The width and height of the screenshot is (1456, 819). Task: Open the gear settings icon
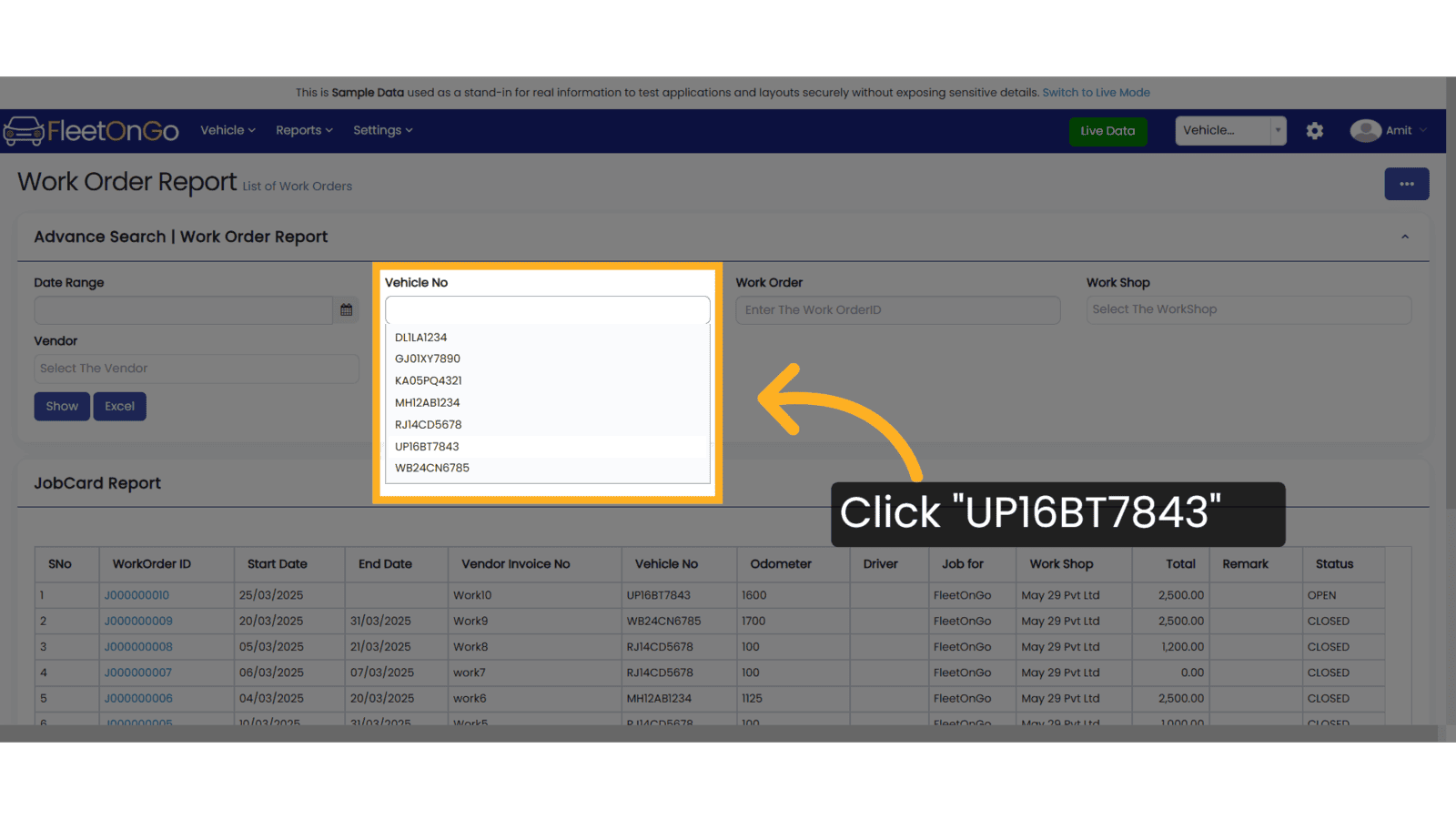click(1315, 131)
